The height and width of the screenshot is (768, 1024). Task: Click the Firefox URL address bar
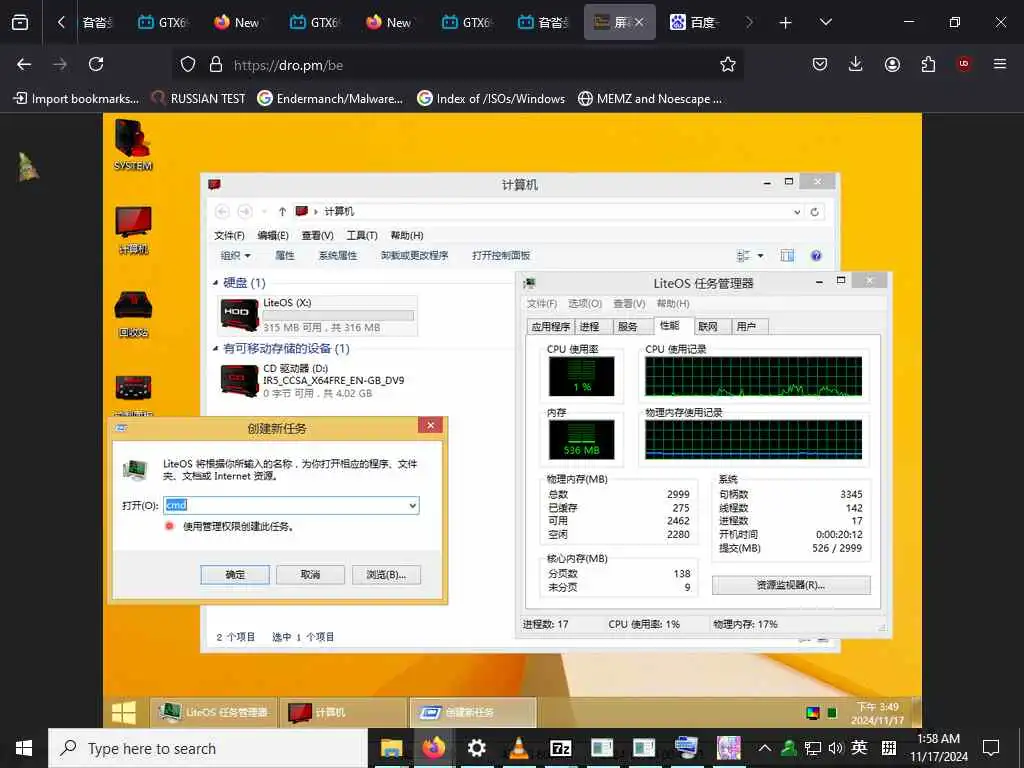[x=457, y=65]
